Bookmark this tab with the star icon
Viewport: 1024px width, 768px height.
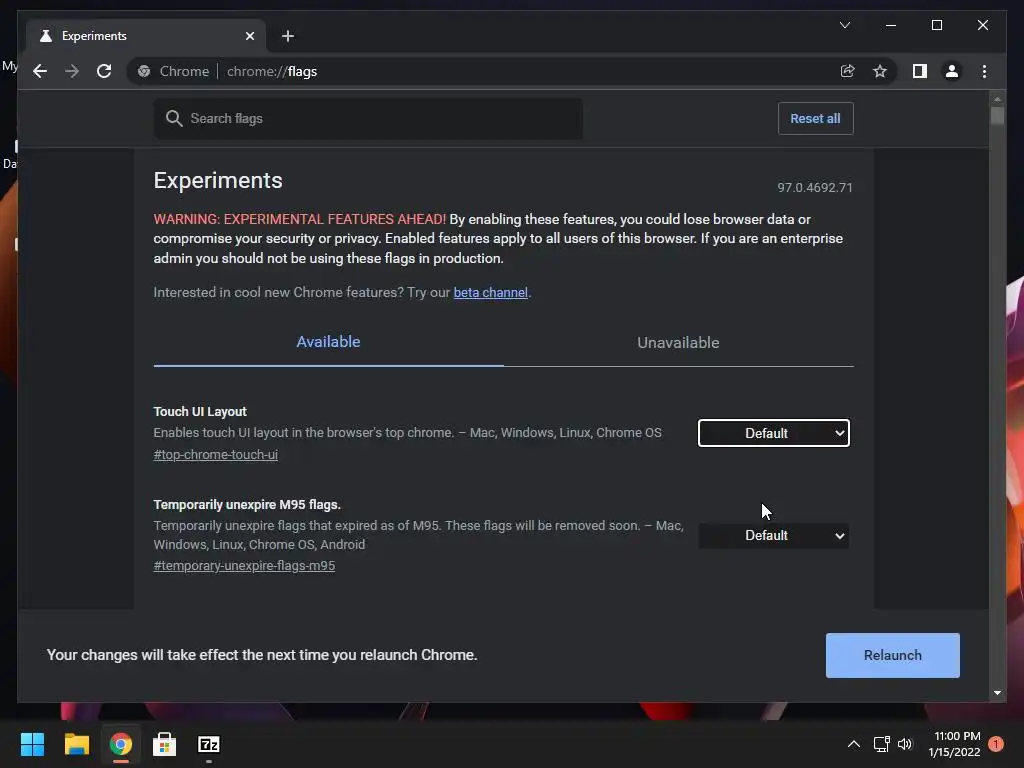tap(880, 71)
